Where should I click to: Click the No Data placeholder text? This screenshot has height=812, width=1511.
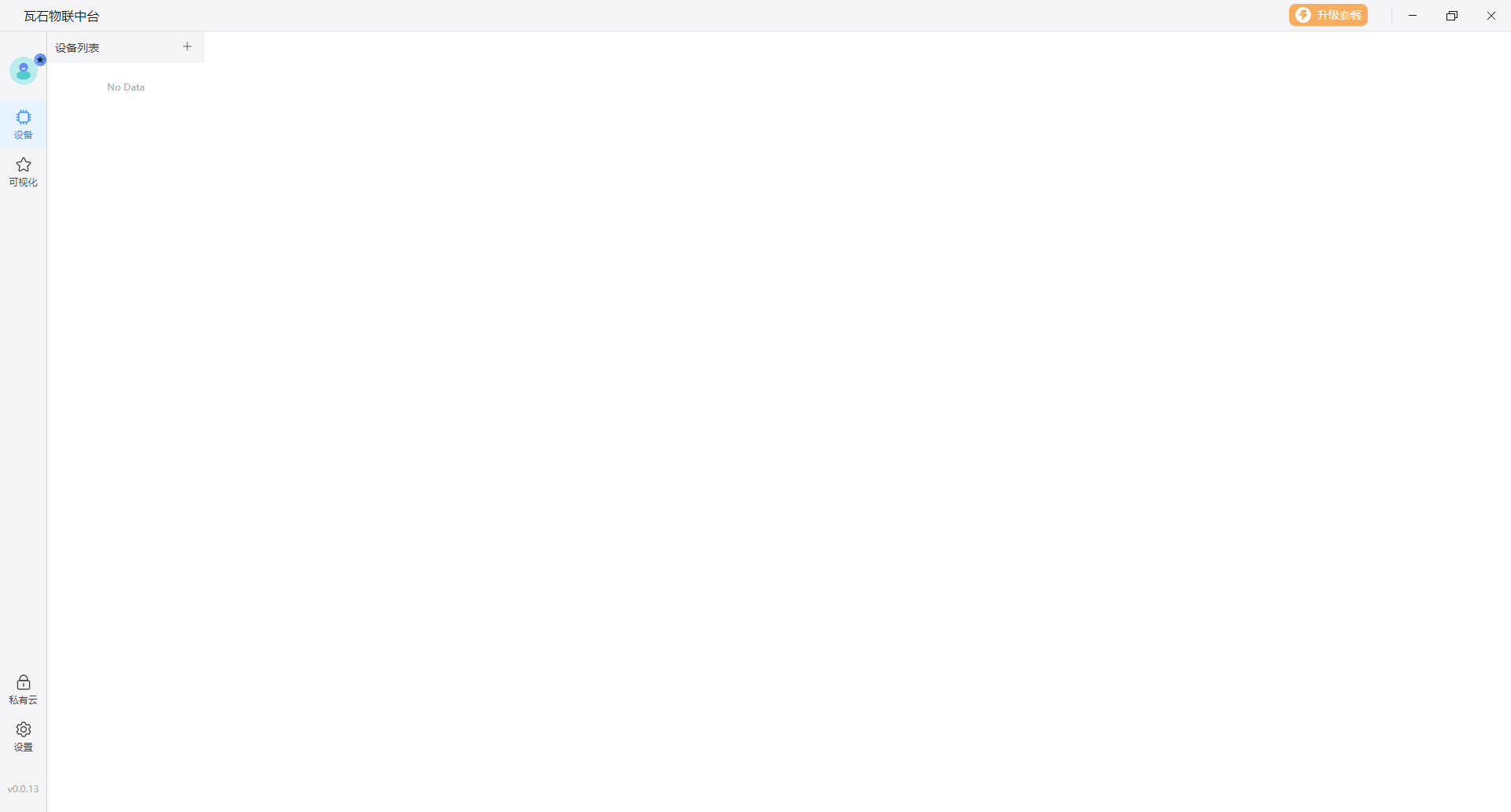click(126, 87)
